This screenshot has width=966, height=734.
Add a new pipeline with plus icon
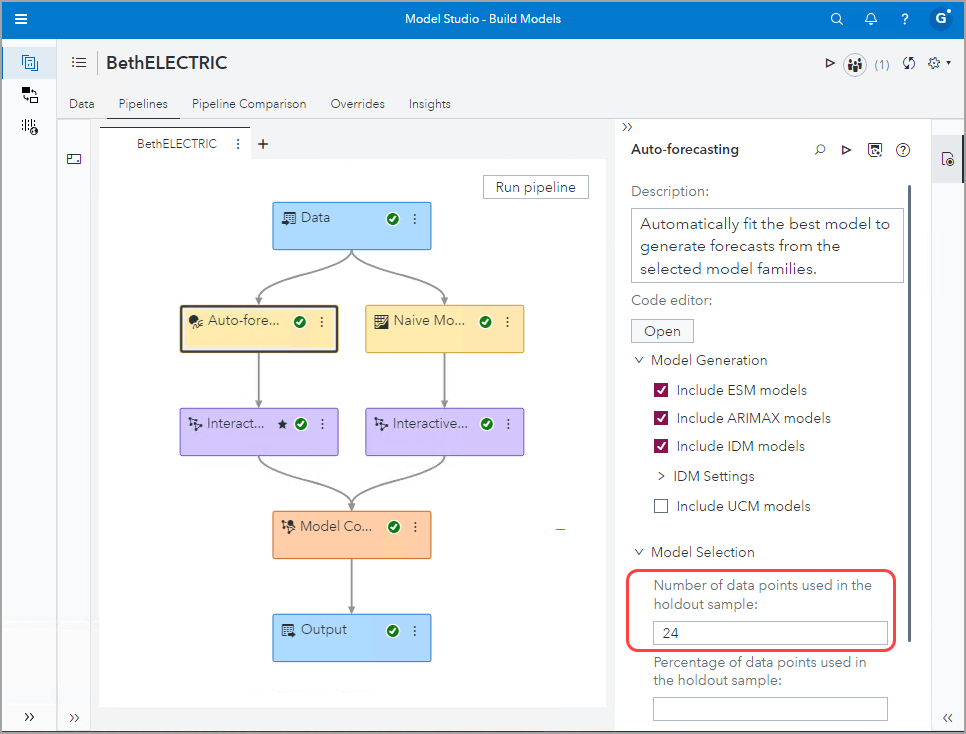[263, 144]
